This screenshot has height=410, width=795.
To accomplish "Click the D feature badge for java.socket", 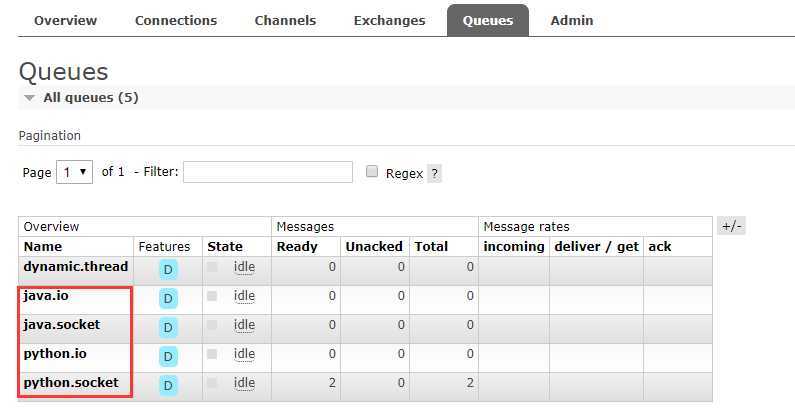I will (168, 327).
